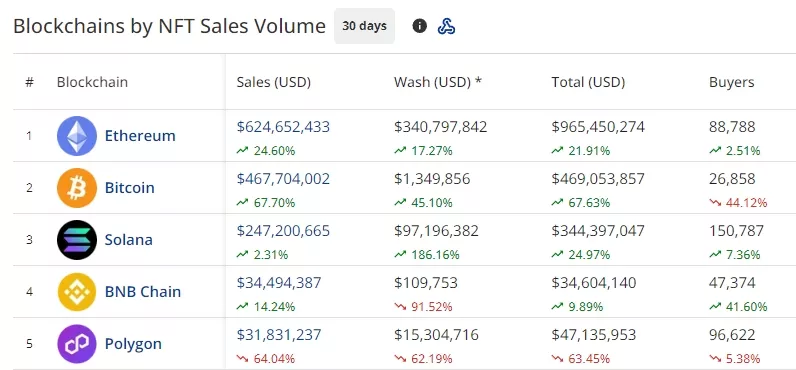This screenshot has width=796, height=370.
Task: Select Bitcoin total $469,053,857
Action: click(598, 179)
